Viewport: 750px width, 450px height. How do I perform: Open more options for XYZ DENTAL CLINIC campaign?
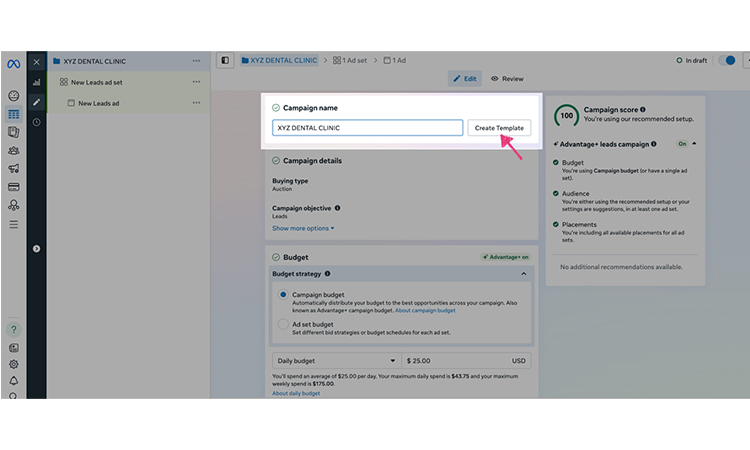(x=197, y=61)
